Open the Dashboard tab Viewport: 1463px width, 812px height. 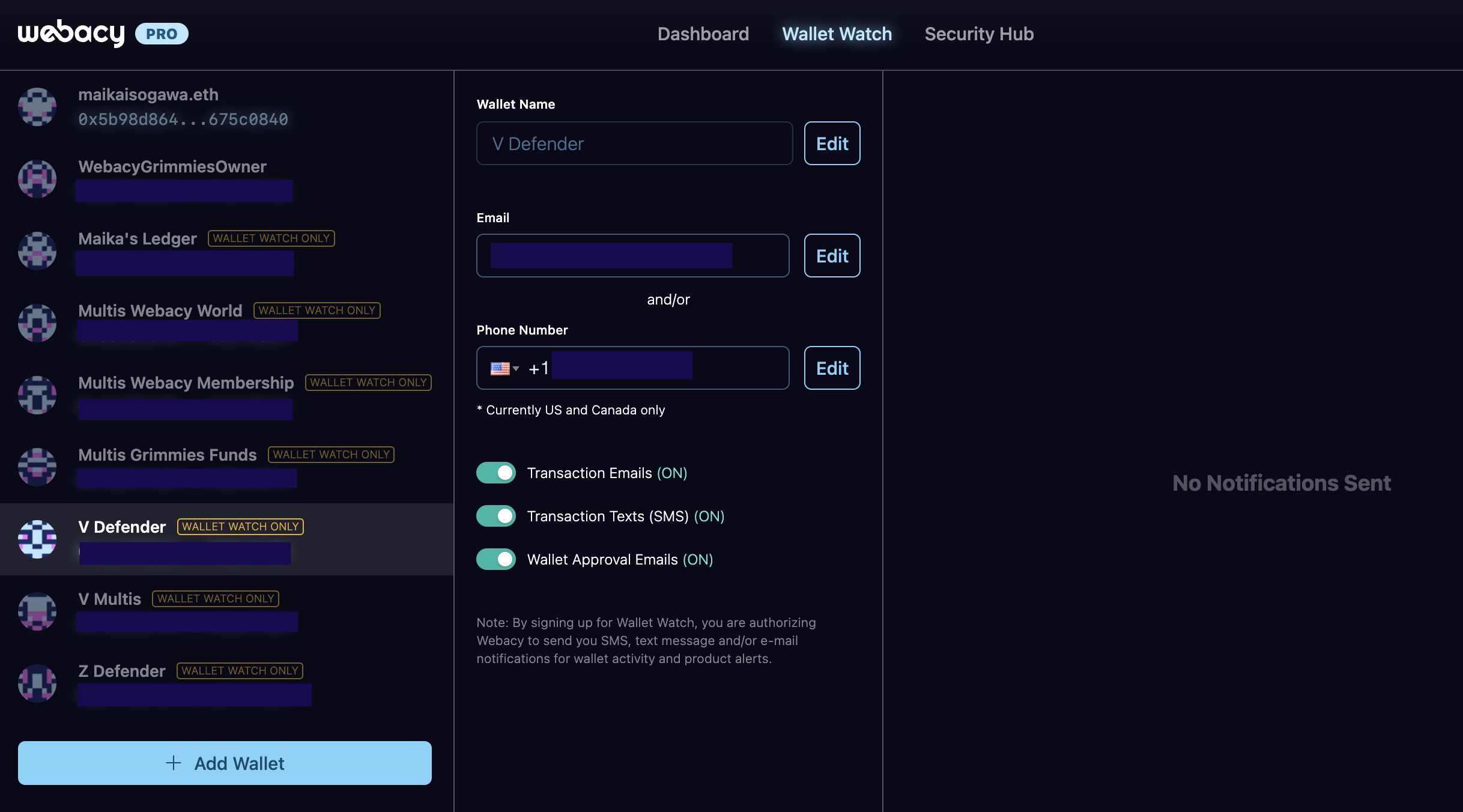[703, 34]
